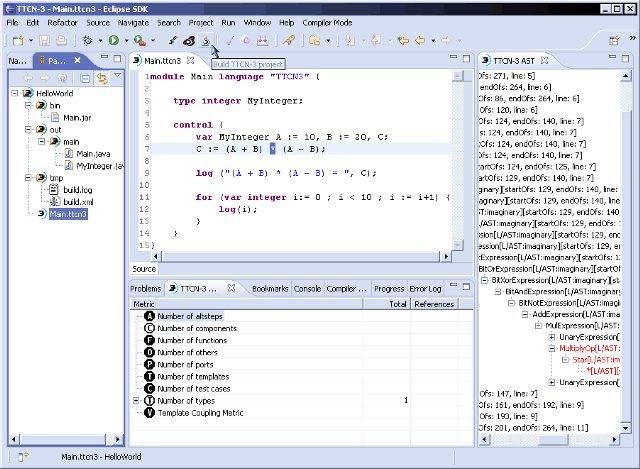The image size is (640, 469).
Task: Collapse the tmp folder
Action: 28,178
